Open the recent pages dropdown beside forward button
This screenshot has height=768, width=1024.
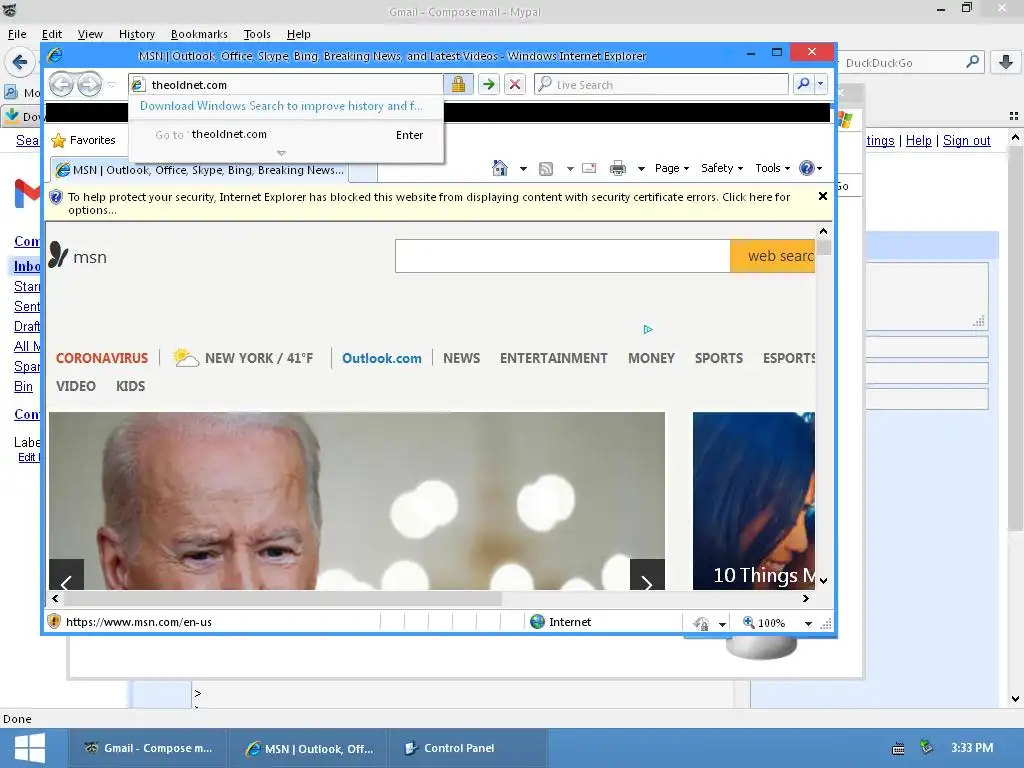tap(112, 84)
